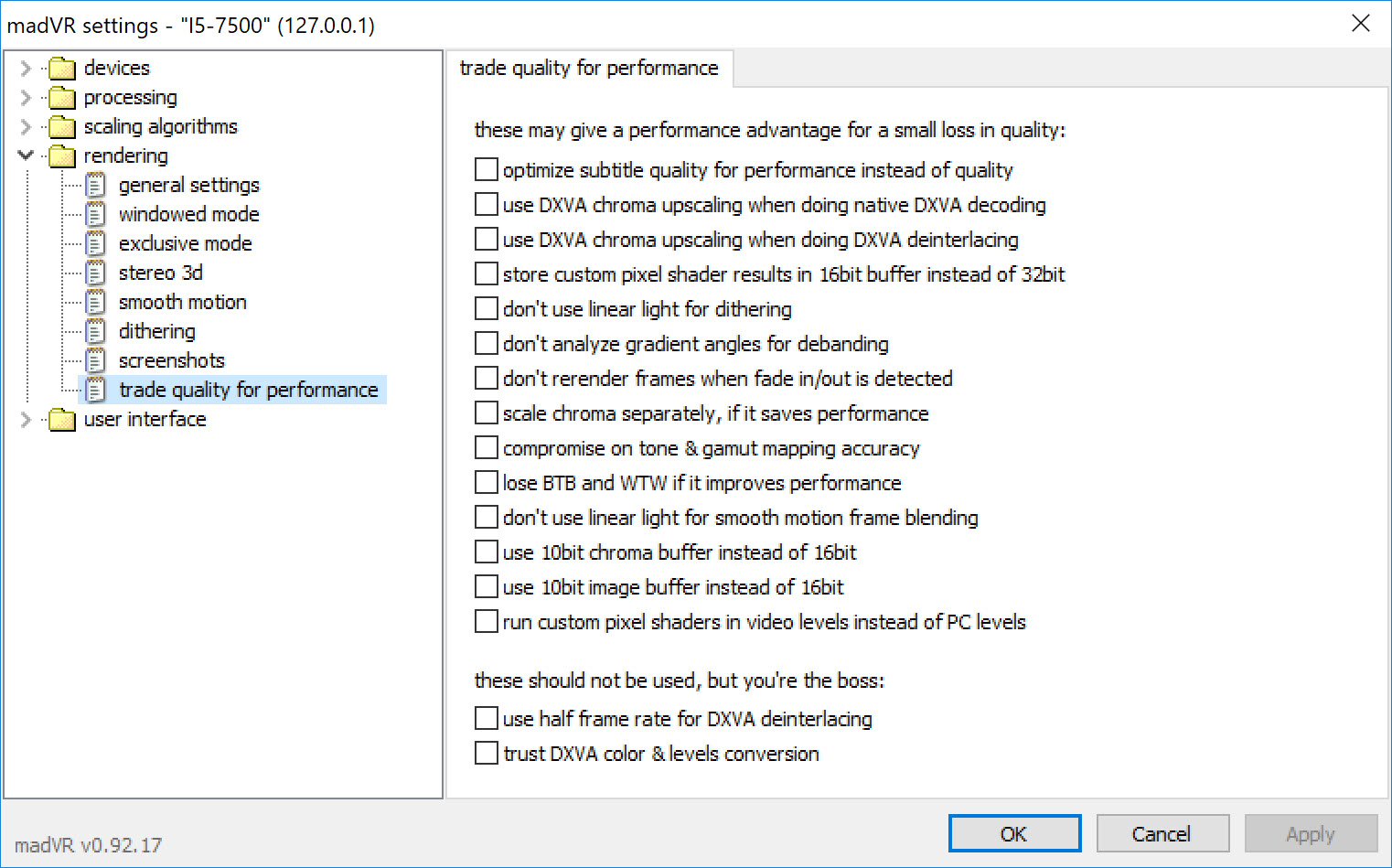Expand the scaling algorithms tree node
Image resolution: width=1392 pixels, height=868 pixels.
pyautogui.click(x=26, y=127)
